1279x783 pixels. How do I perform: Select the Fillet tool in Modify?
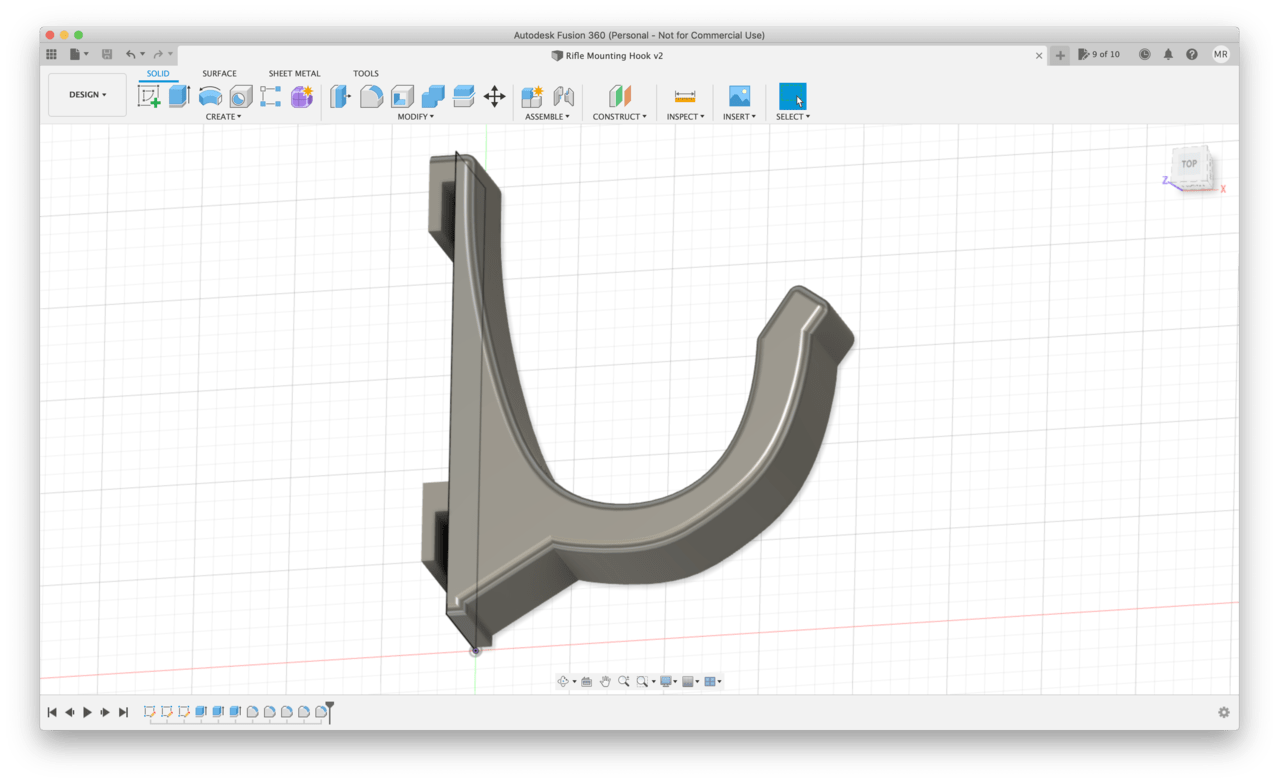(372, 96)
